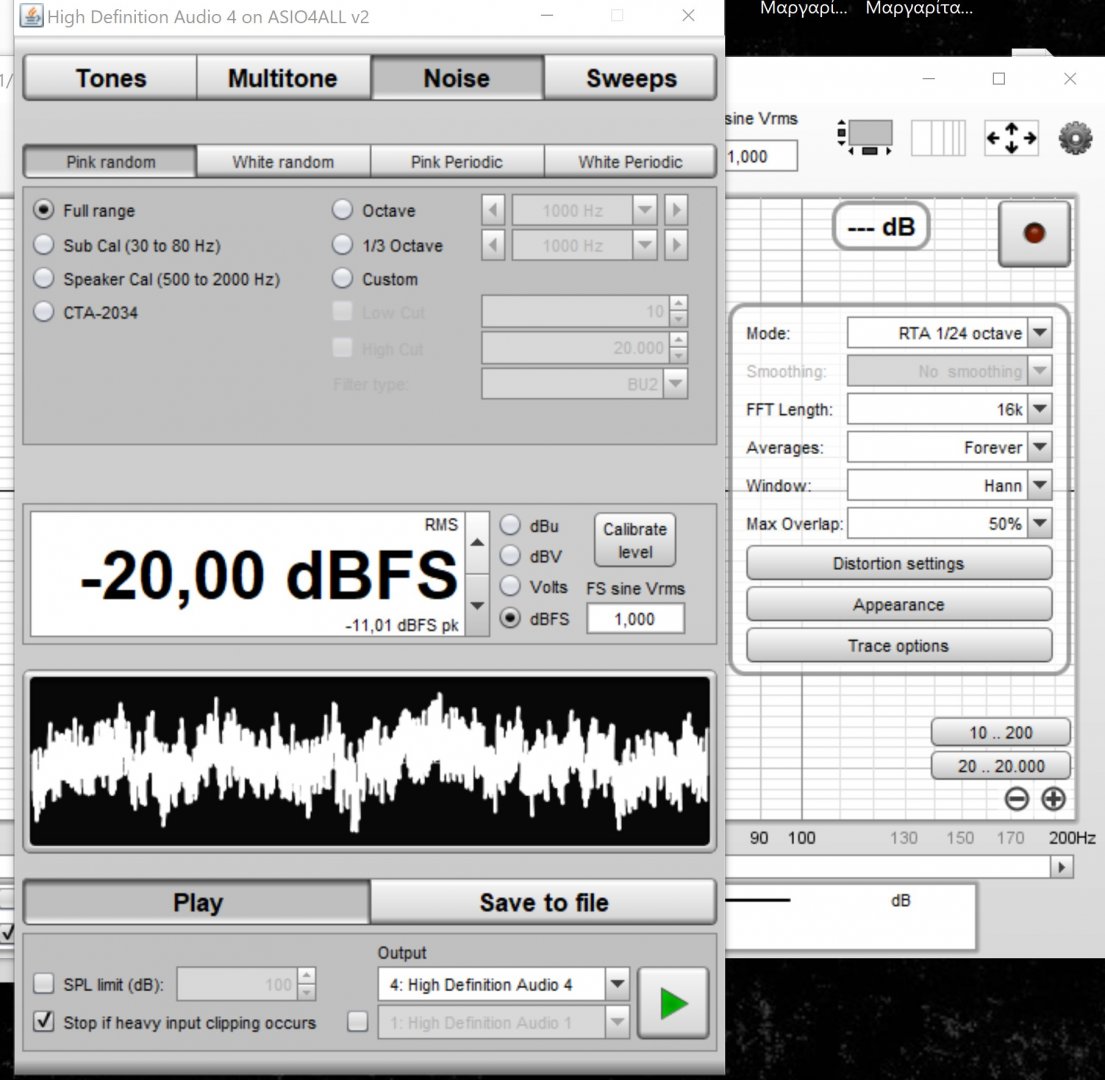Increase RMS level with up arrow
Viewport: 1105px width, 1080px height.
point(478,542)
